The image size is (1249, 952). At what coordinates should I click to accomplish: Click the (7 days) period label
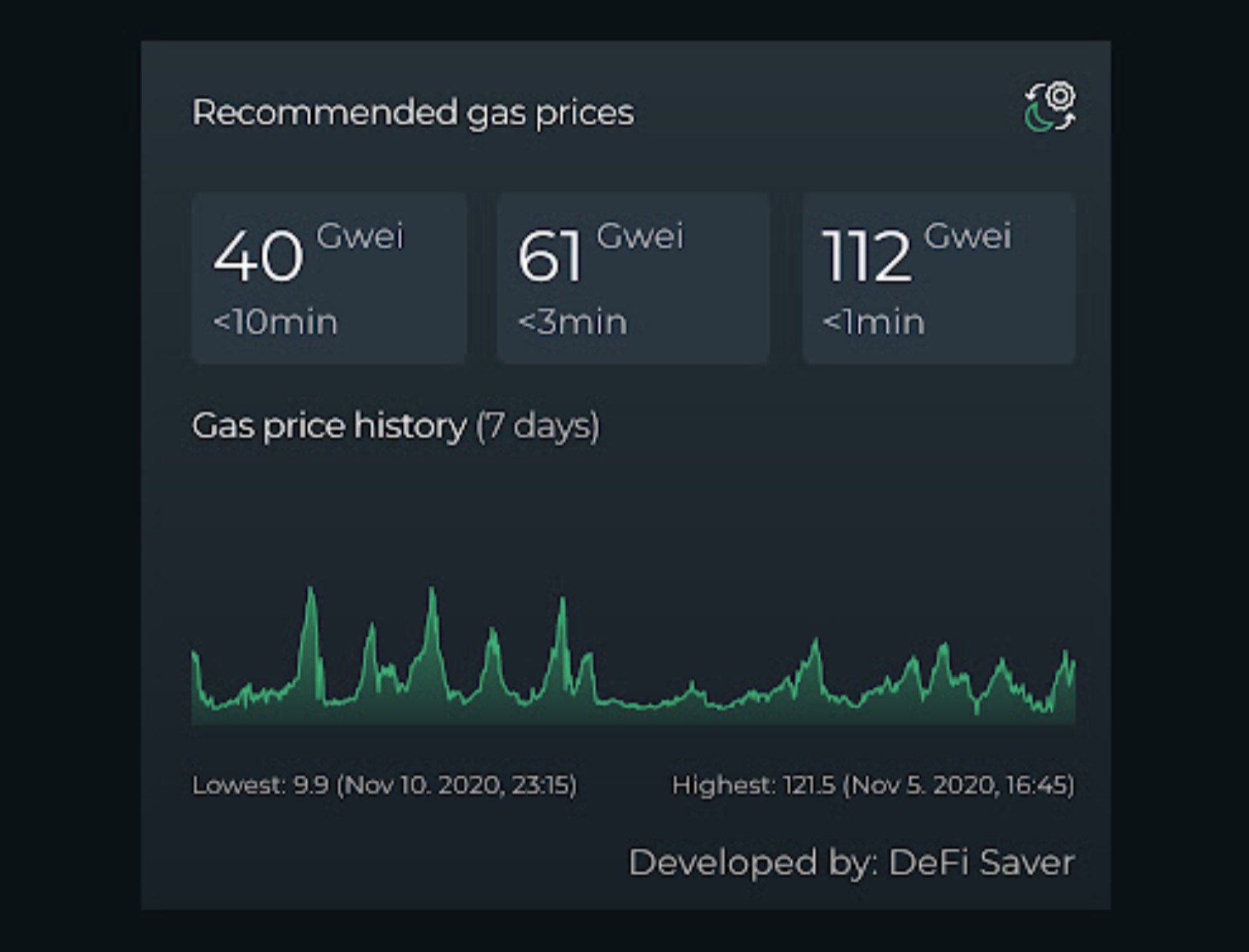click(538, 426)
